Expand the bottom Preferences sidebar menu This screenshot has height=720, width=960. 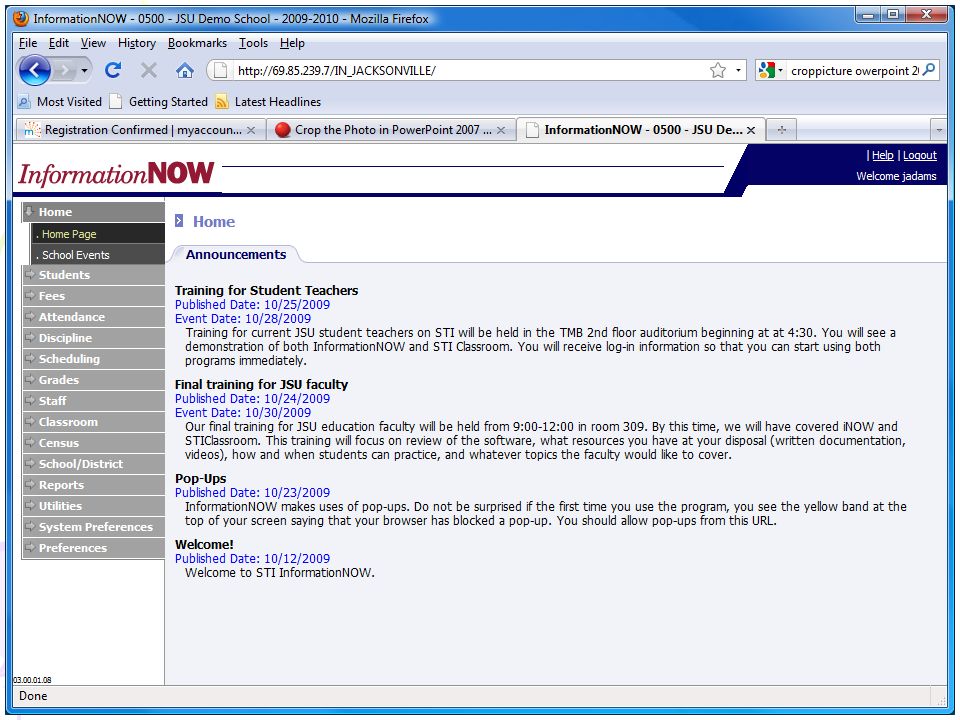[x=94, y=547]
